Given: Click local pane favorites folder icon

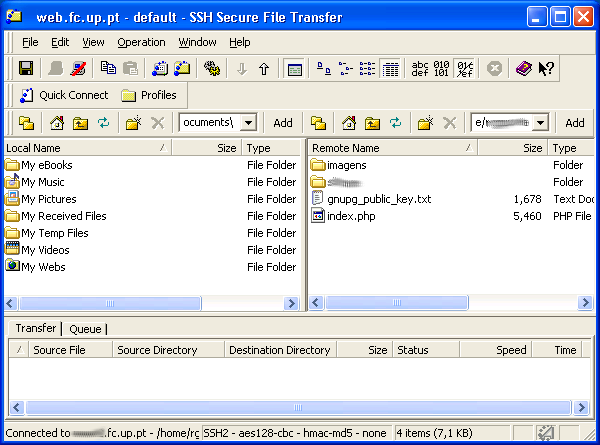Looking at the screenshot, I should pyautogui.click(x=26, y=123).
